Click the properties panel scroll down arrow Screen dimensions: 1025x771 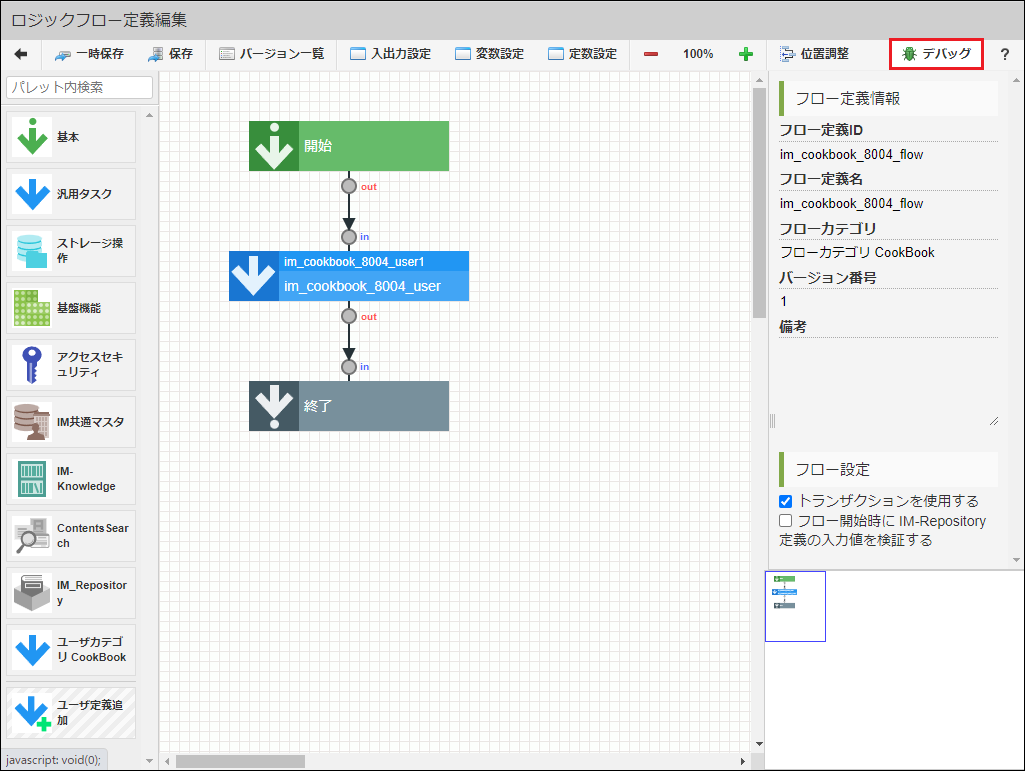click(1017, 560)
